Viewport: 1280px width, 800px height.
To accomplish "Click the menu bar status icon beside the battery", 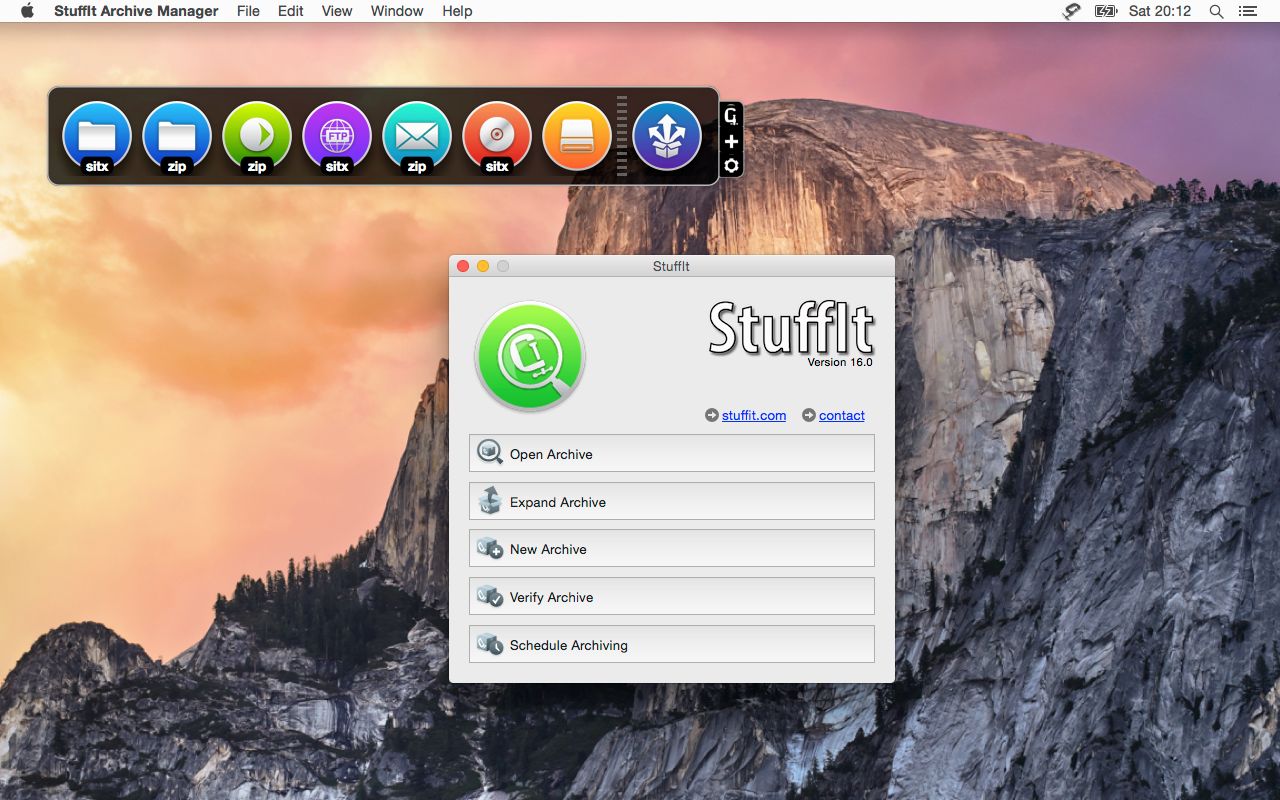I will click(1072, 11).
